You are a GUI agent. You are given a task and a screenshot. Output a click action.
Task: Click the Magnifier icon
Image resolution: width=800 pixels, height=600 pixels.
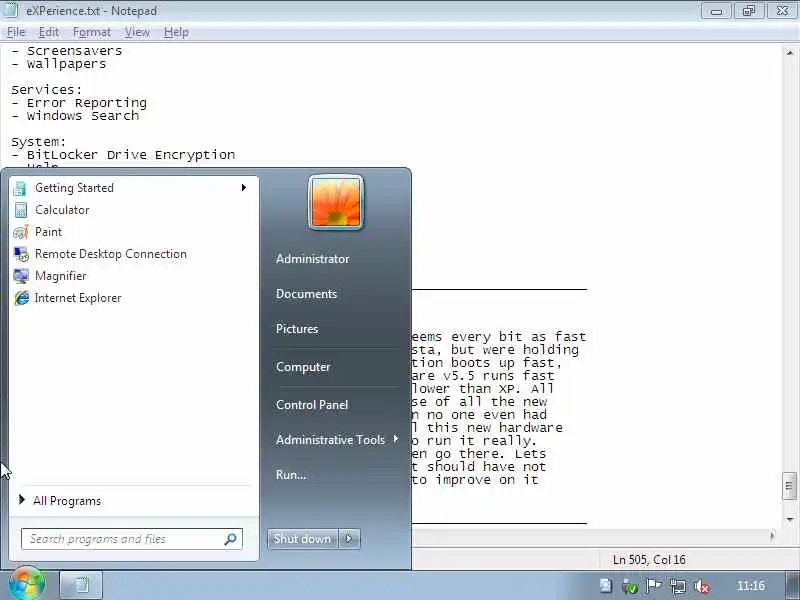21,276
